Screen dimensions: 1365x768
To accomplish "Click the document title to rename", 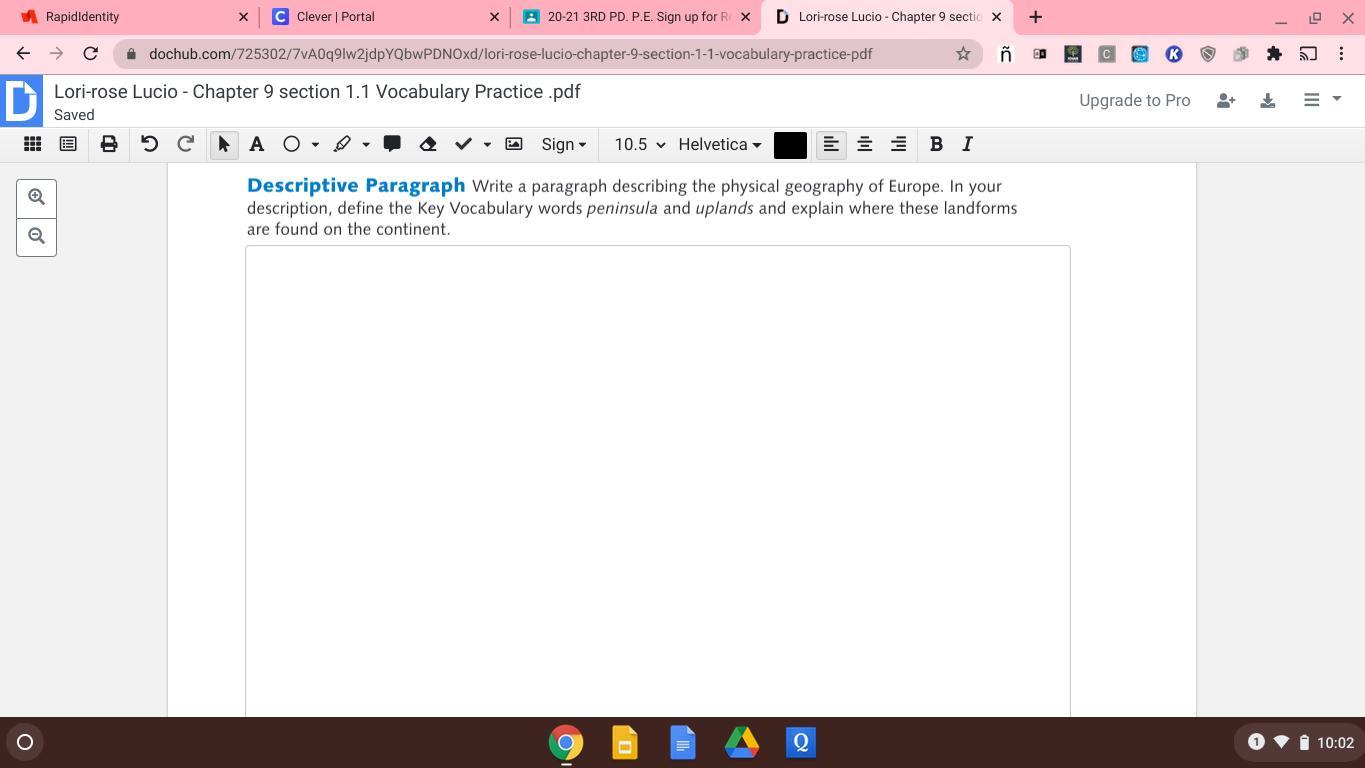I will [x=317, y=91].
